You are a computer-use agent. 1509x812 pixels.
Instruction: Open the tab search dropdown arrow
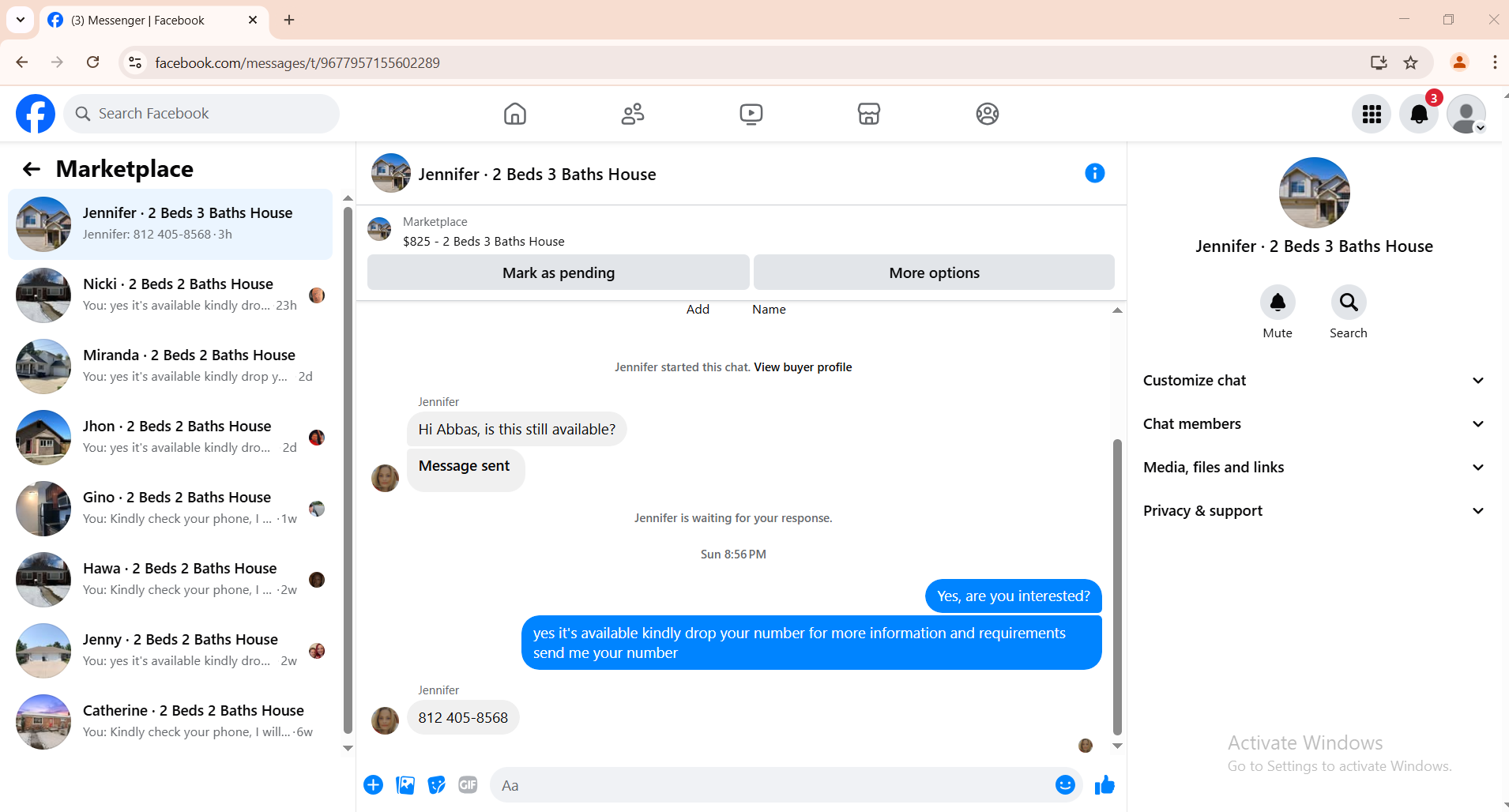click(21, 20)
